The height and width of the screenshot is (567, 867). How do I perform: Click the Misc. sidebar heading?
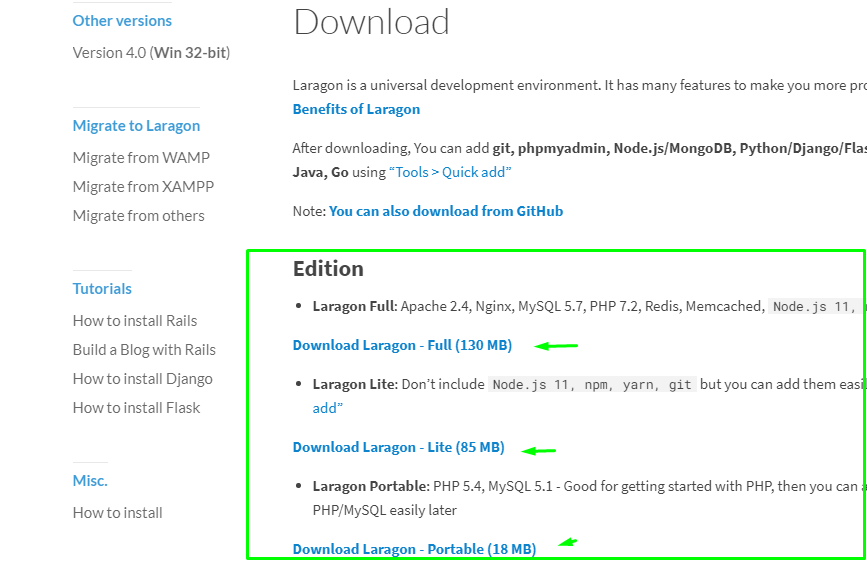tap(90, 480)
